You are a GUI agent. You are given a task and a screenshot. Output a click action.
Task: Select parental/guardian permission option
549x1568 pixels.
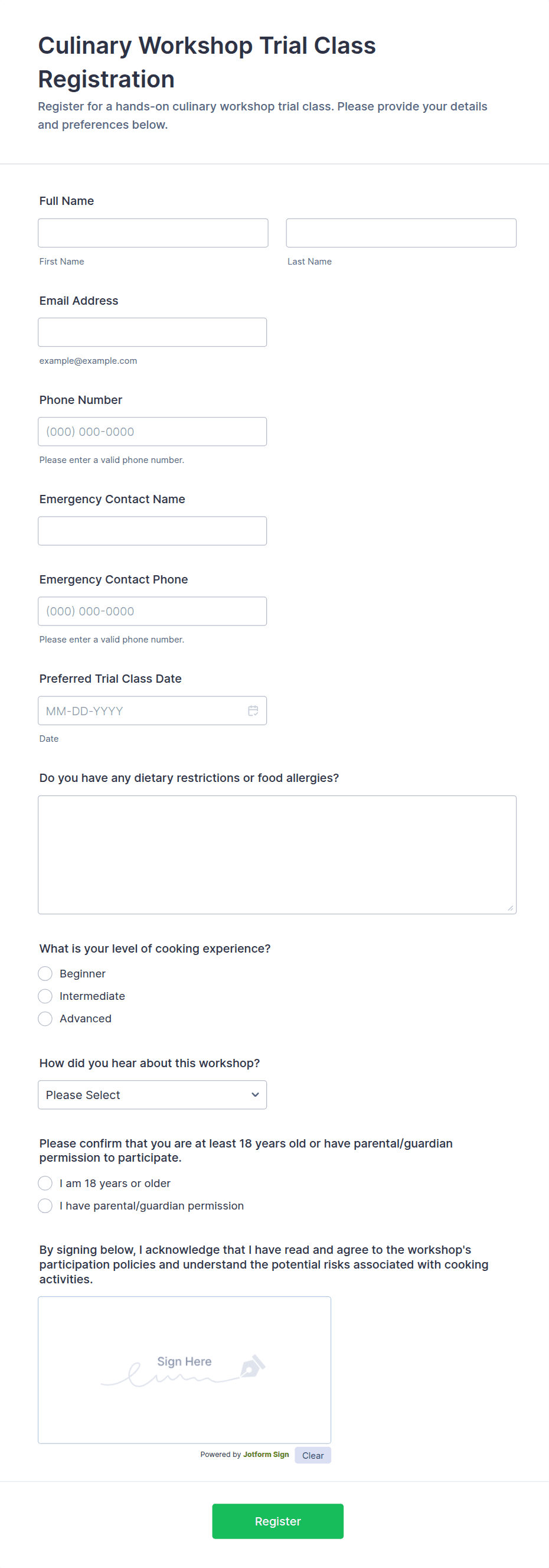[45, 1205]
